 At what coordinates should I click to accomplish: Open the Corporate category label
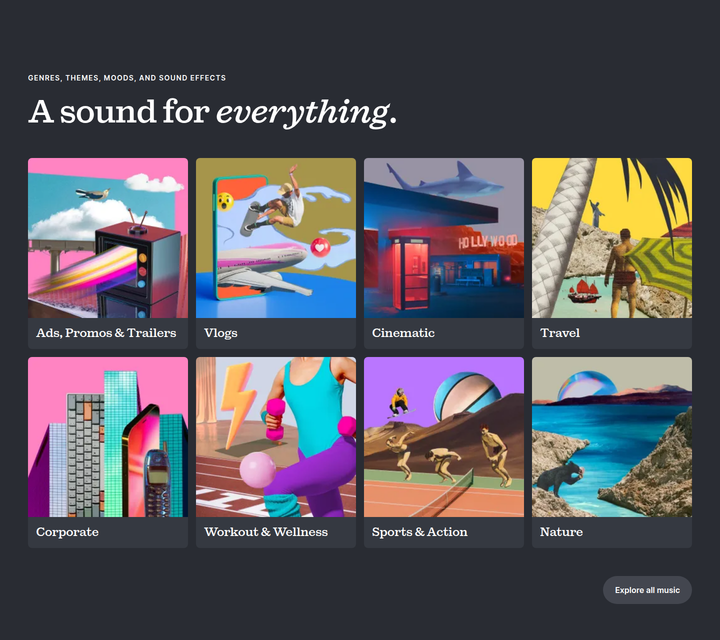click(x=68, y=532)
